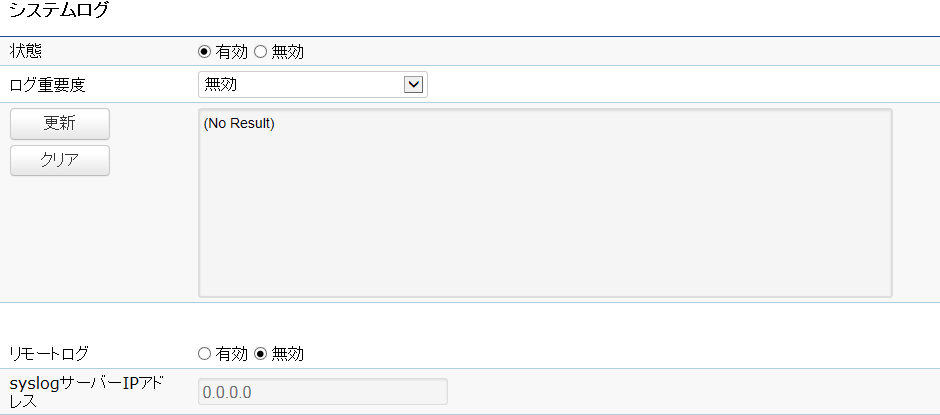Click inside the system log output area

[545, 203]
